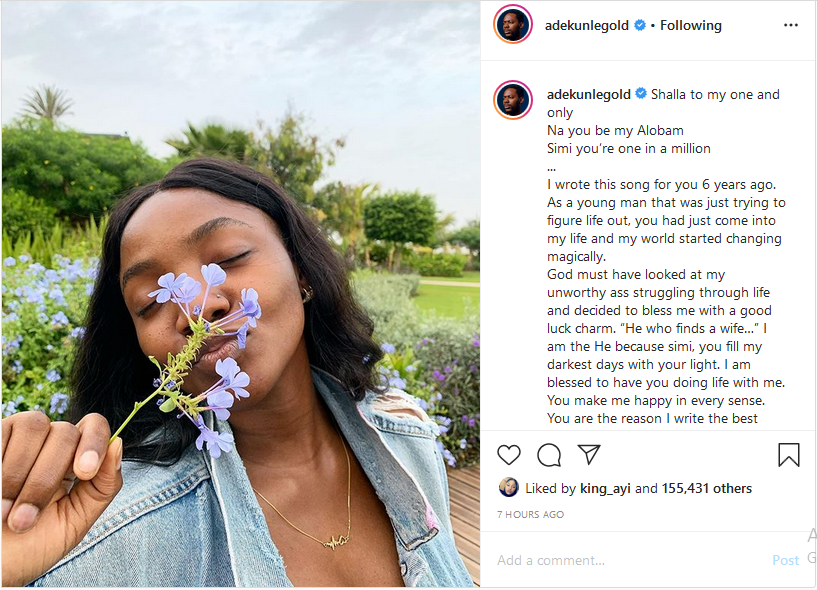Screen dimensions: 817x590
Task: Click the photo of woman smelling flowers
Action: point(240,295)
